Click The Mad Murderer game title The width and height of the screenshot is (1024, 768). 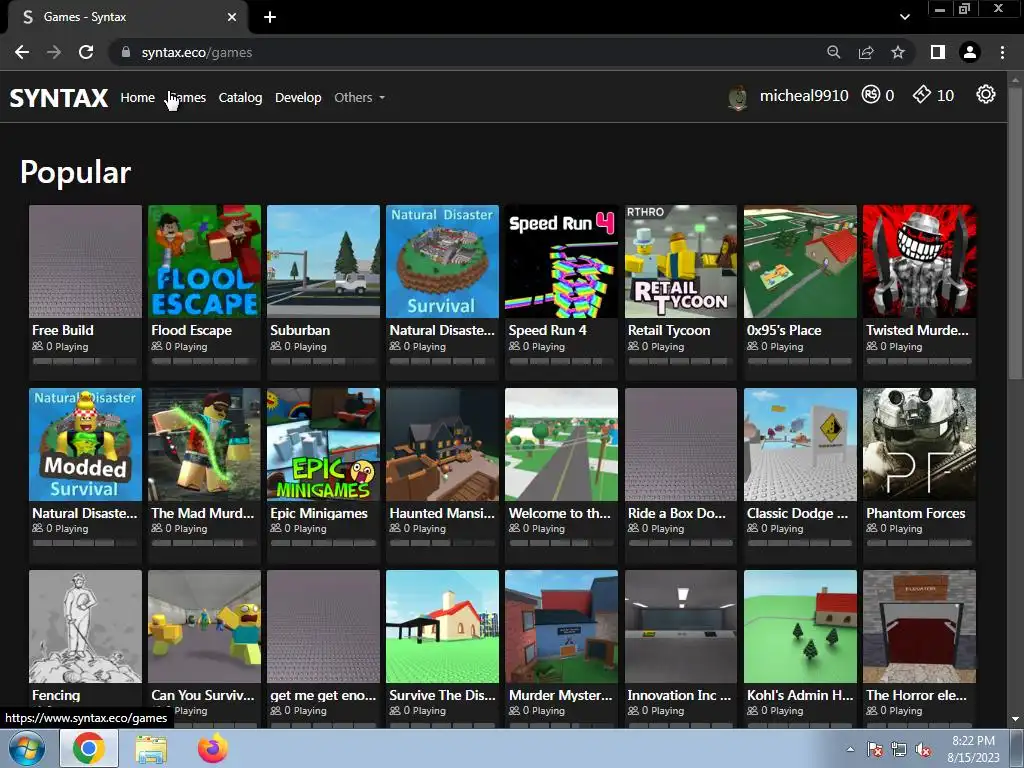point(202,513)
